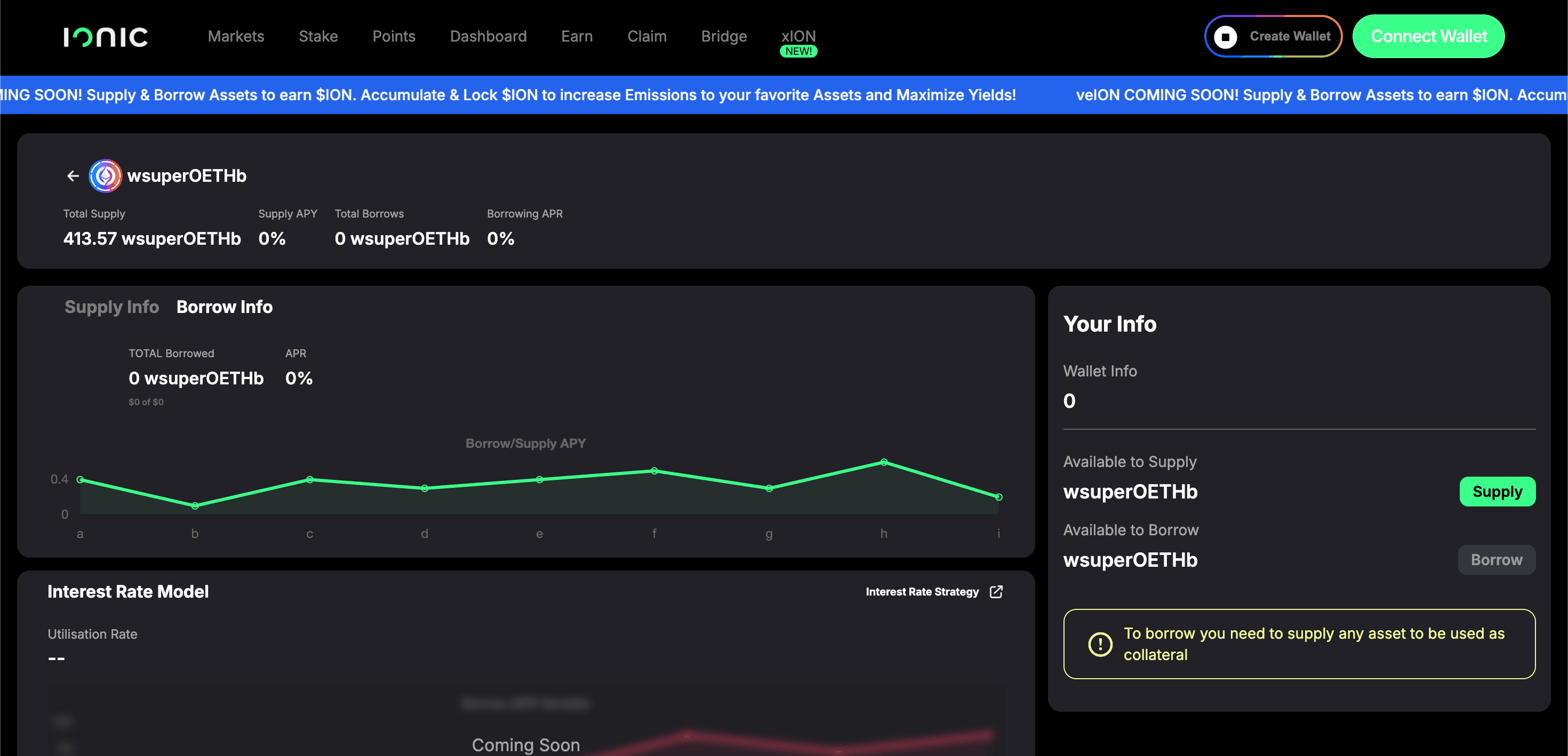
Task: Click the veION COMING SOON banner text
Action: 1322,95
